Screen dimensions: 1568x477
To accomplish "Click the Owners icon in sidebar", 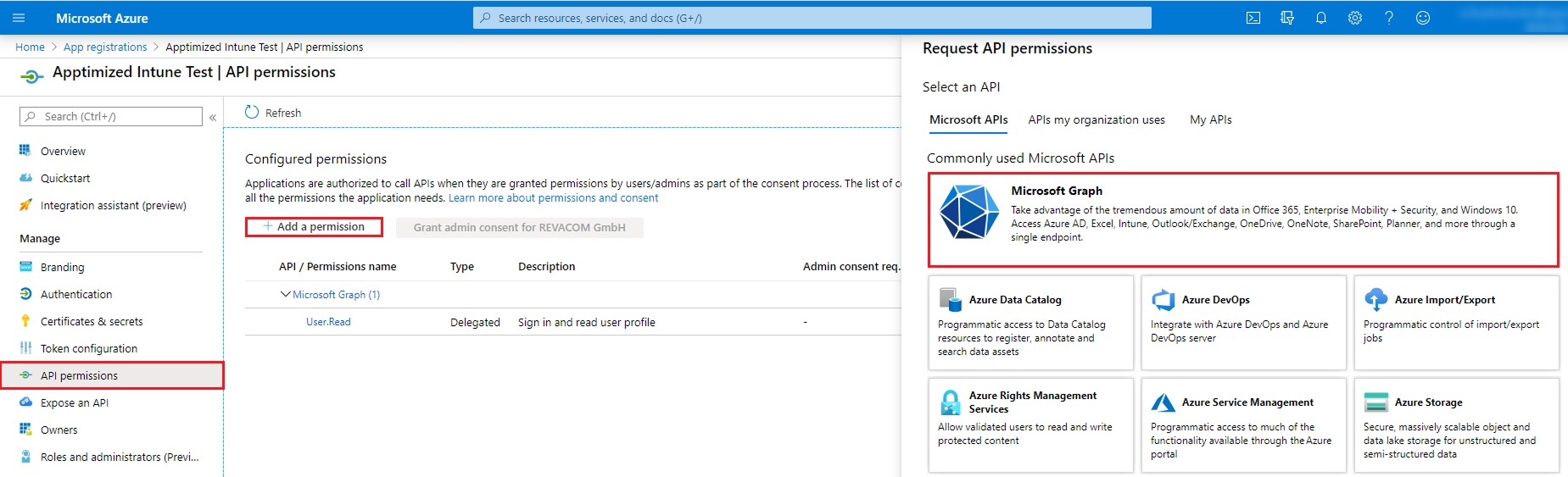I will coord(25,430).
